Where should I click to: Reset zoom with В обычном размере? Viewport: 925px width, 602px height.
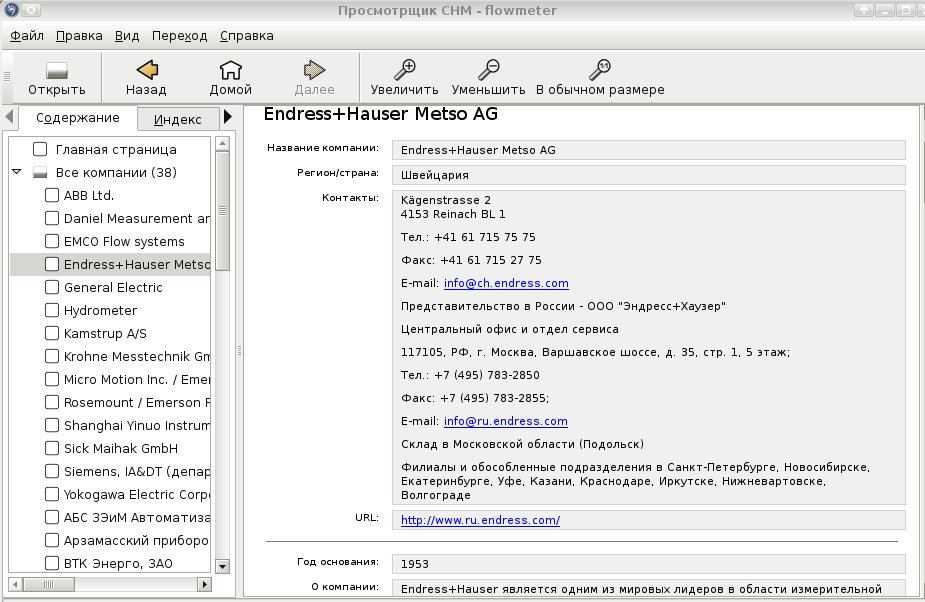pos(600,70)
